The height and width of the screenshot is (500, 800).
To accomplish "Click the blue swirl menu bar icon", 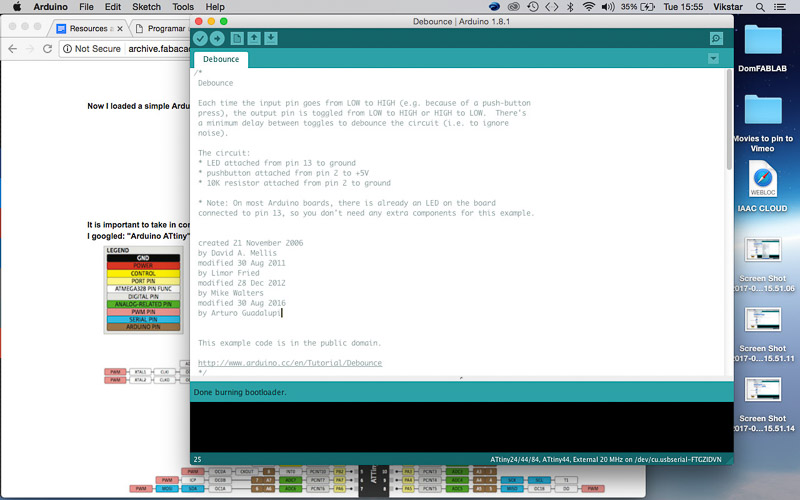I will (494, 7).
